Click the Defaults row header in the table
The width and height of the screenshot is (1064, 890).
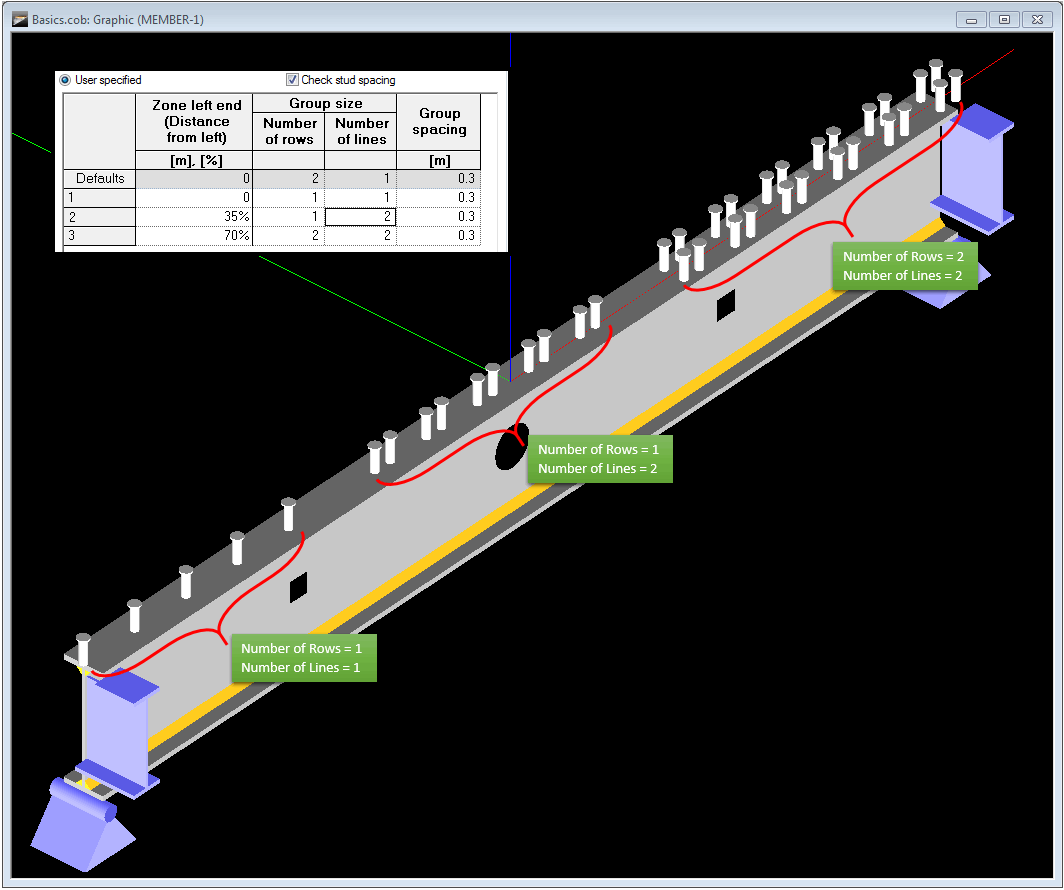pos(99,178)
